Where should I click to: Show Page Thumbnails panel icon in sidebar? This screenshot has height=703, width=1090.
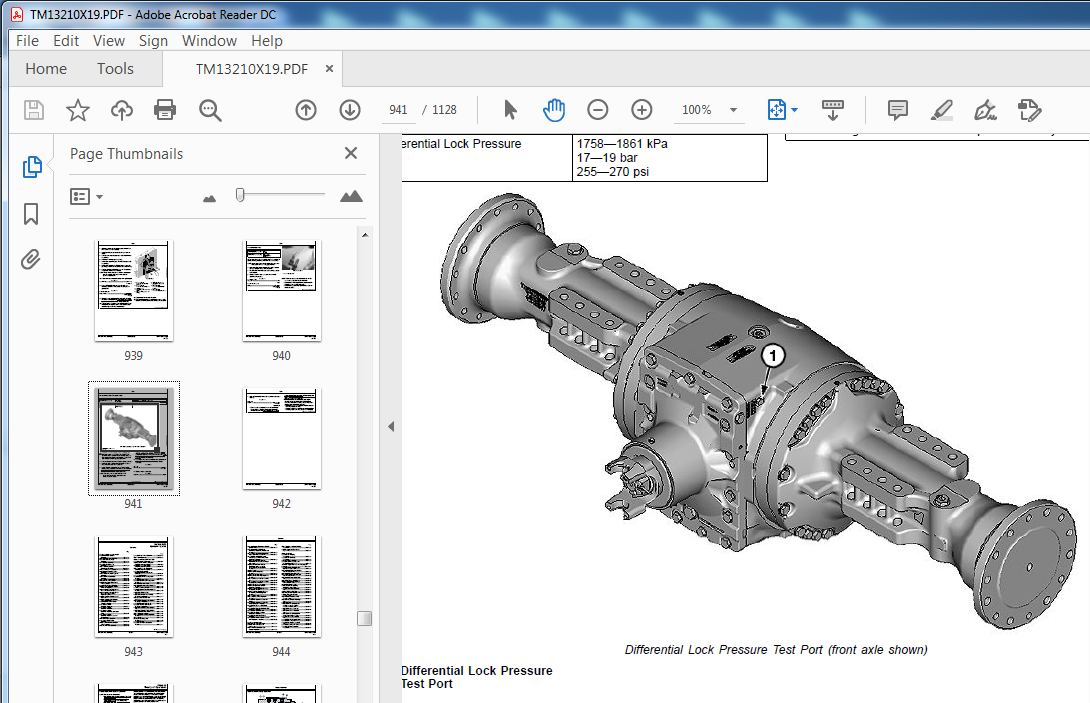(32, 167)
